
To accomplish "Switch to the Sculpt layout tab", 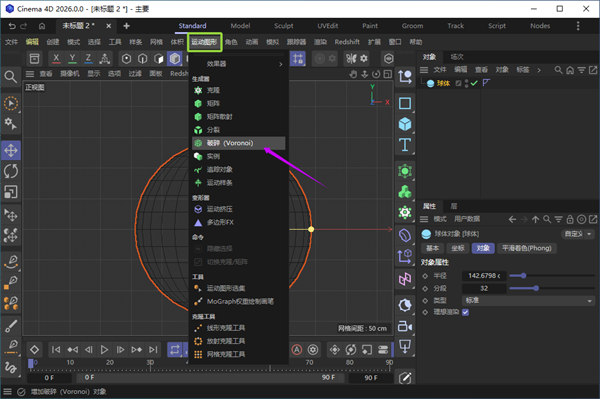I will tap(284, 26).
